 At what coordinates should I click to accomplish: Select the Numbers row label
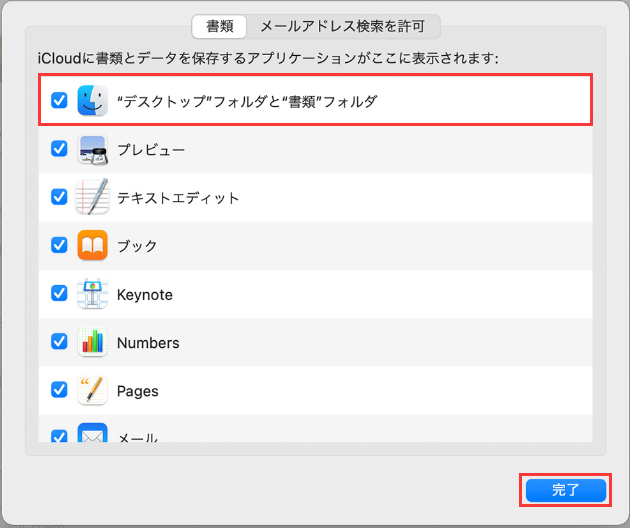point(148,343)
